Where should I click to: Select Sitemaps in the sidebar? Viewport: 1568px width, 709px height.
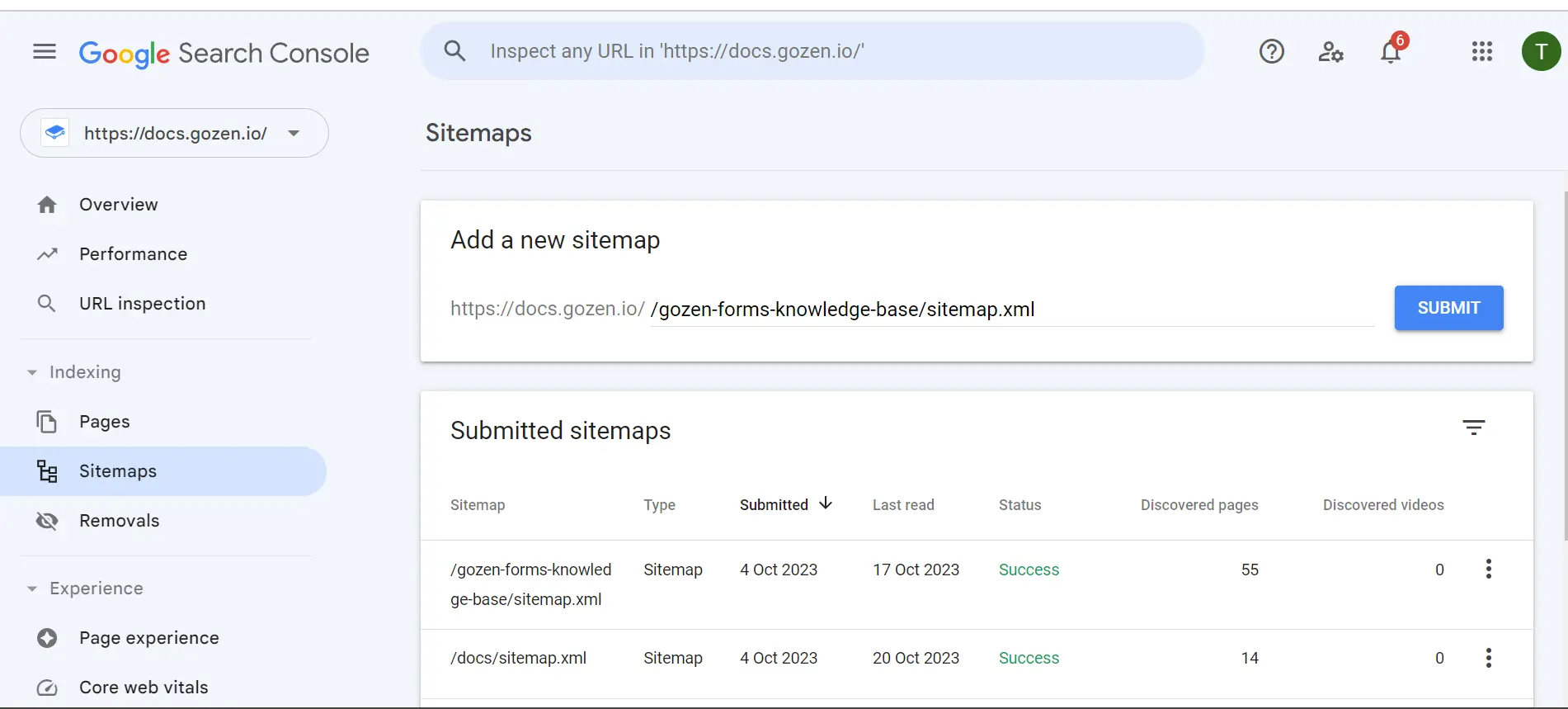(163, 471)
